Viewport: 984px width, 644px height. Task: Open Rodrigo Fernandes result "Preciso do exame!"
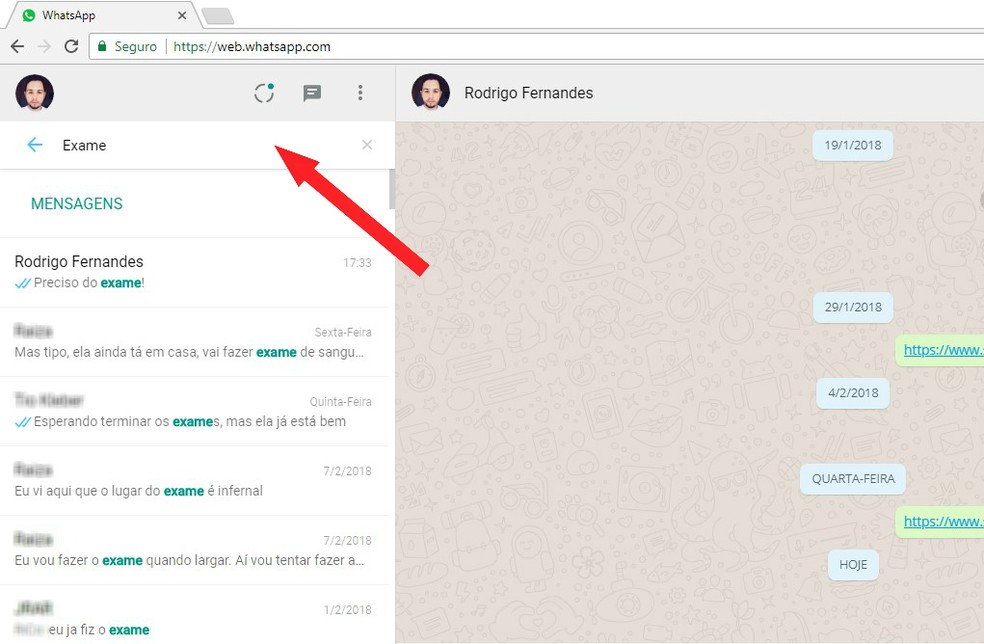[194, 272]
